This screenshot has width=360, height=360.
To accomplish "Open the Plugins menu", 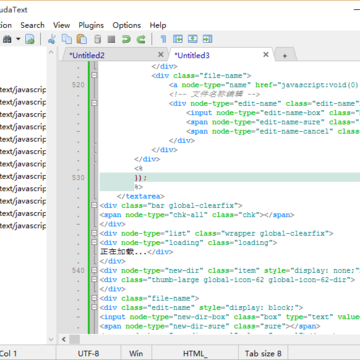I will point(91,25).
